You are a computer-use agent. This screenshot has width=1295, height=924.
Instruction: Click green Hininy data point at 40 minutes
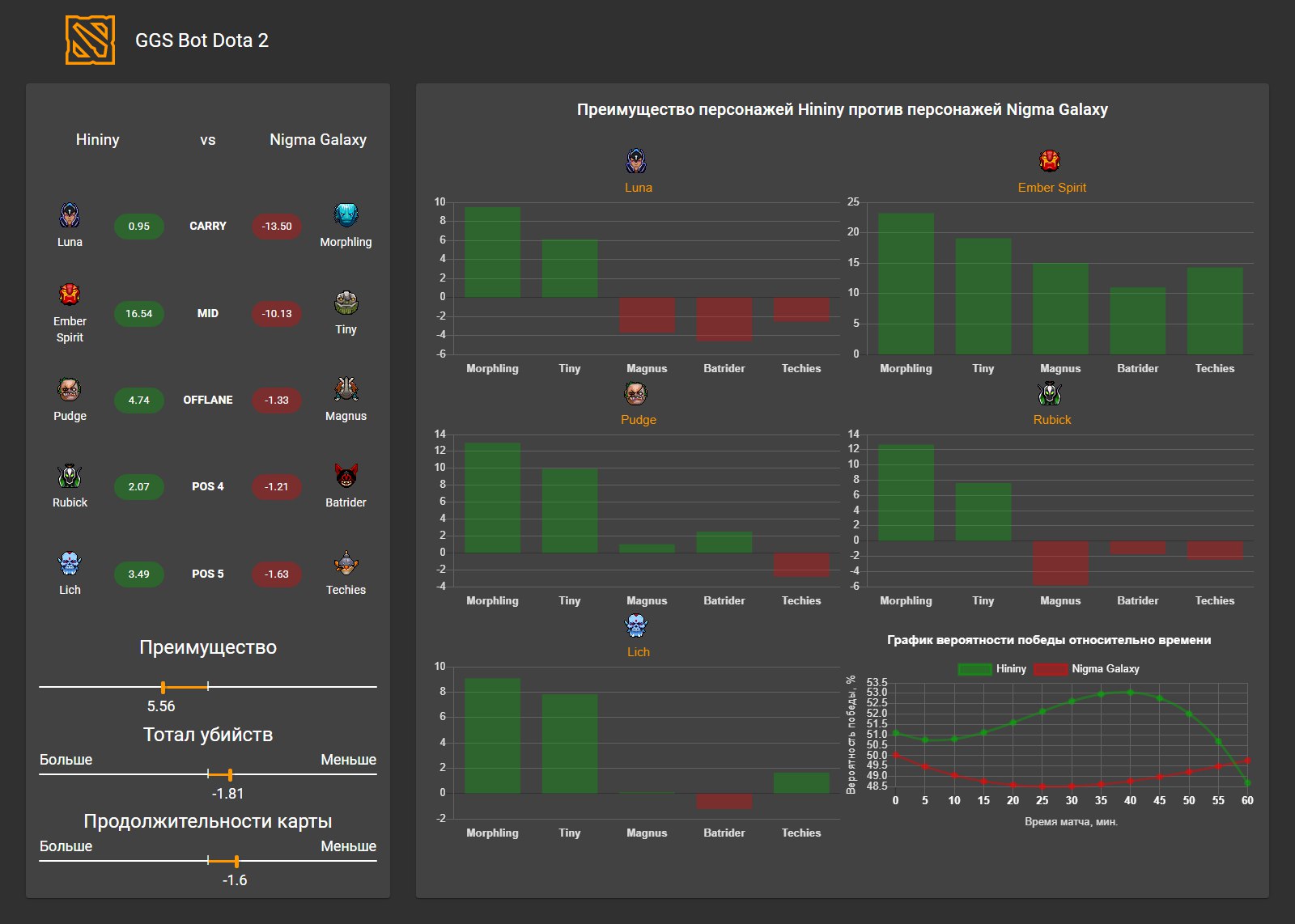[x=1131, y=693]
